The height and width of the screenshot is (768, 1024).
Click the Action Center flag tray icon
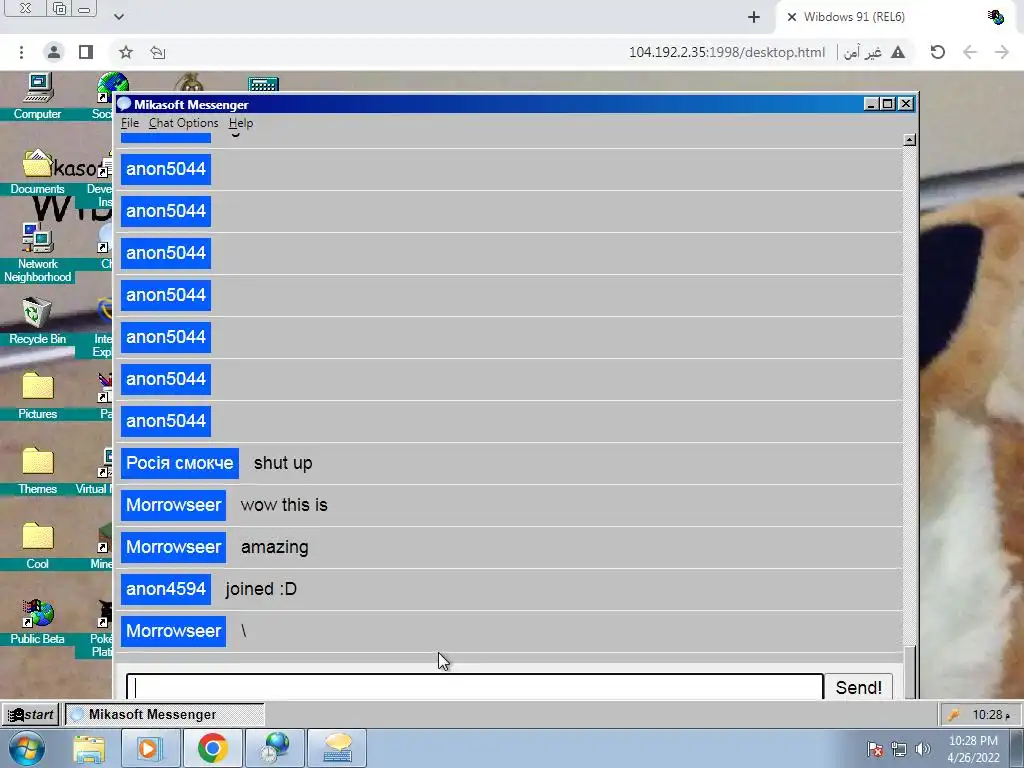pyautogui.click(x=875, y=749)
